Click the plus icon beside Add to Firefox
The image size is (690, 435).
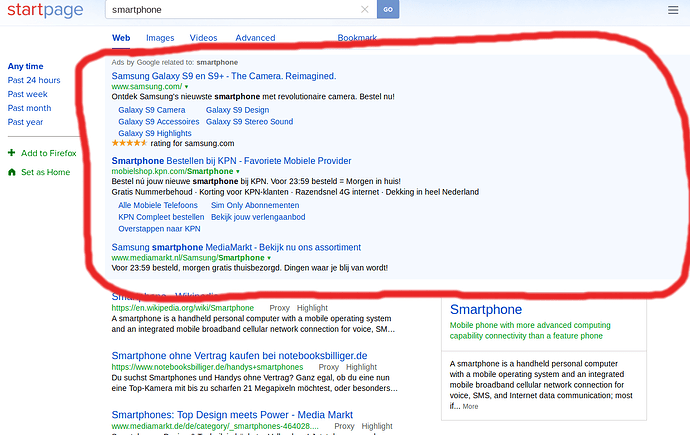pyautogui.click(x=11, y=153)
